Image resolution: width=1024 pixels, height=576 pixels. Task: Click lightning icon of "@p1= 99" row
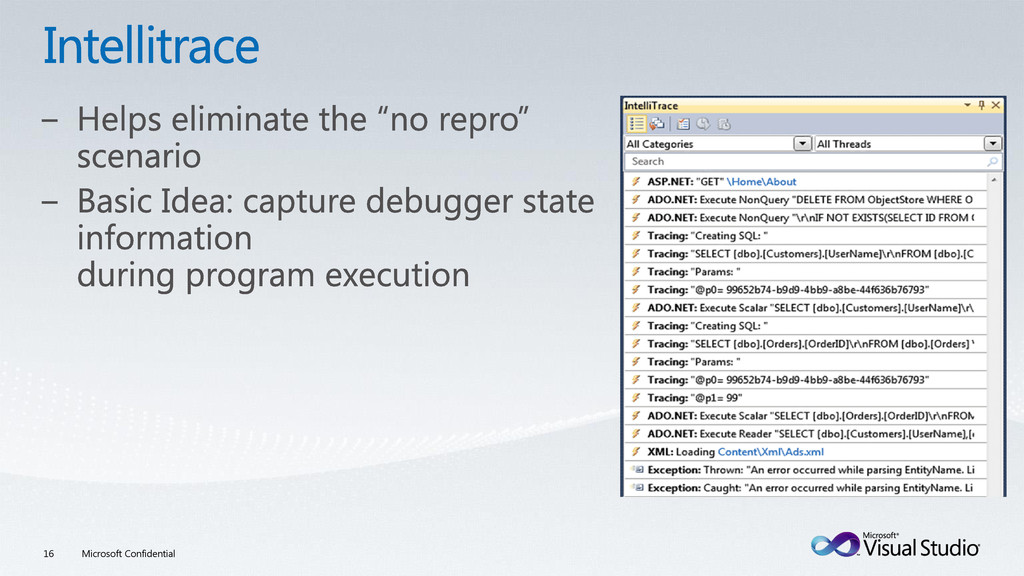[x=635, y=398]
